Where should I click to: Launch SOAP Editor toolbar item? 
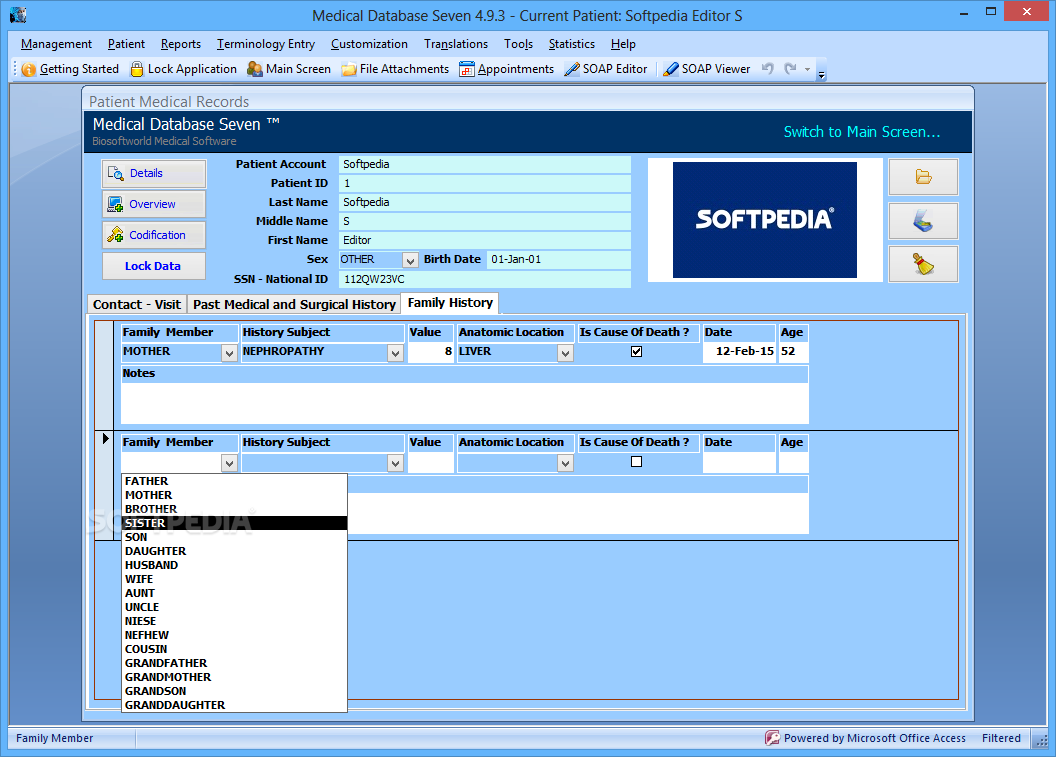[605, 69]
